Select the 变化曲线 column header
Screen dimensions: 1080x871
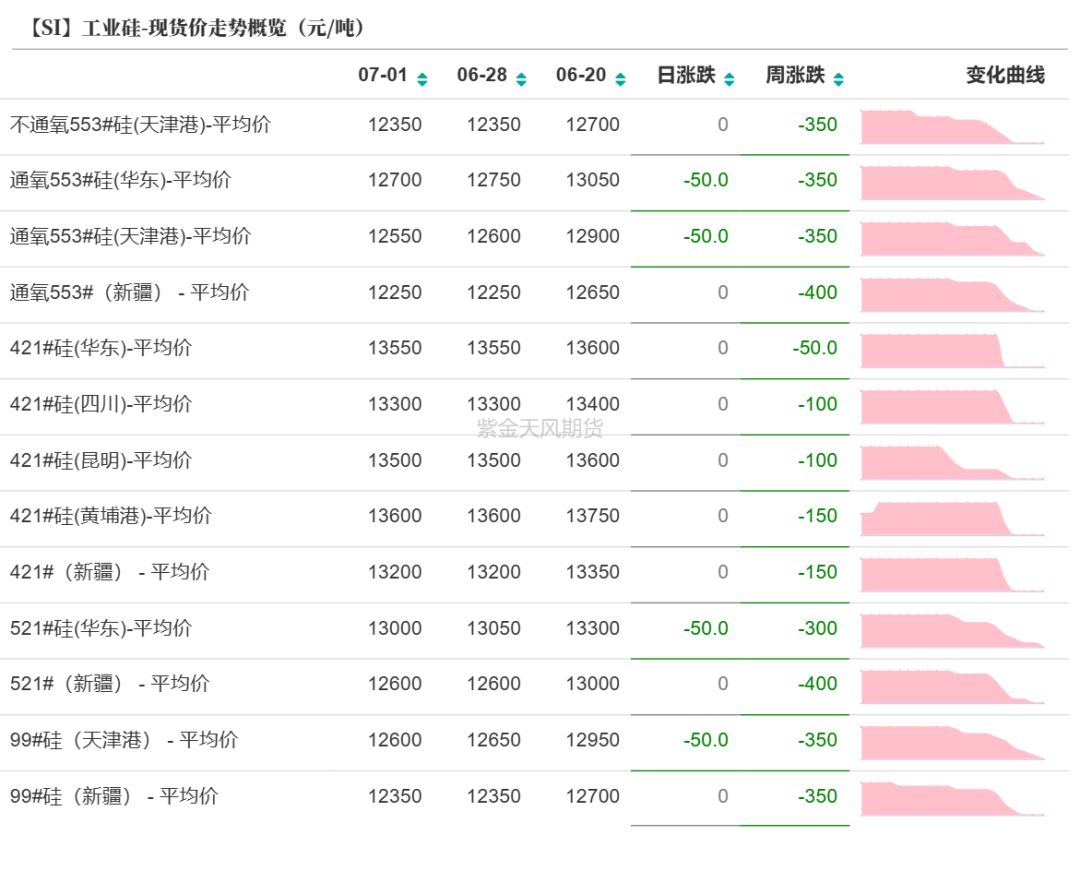pyautogui.click(x=1005, y=75)
